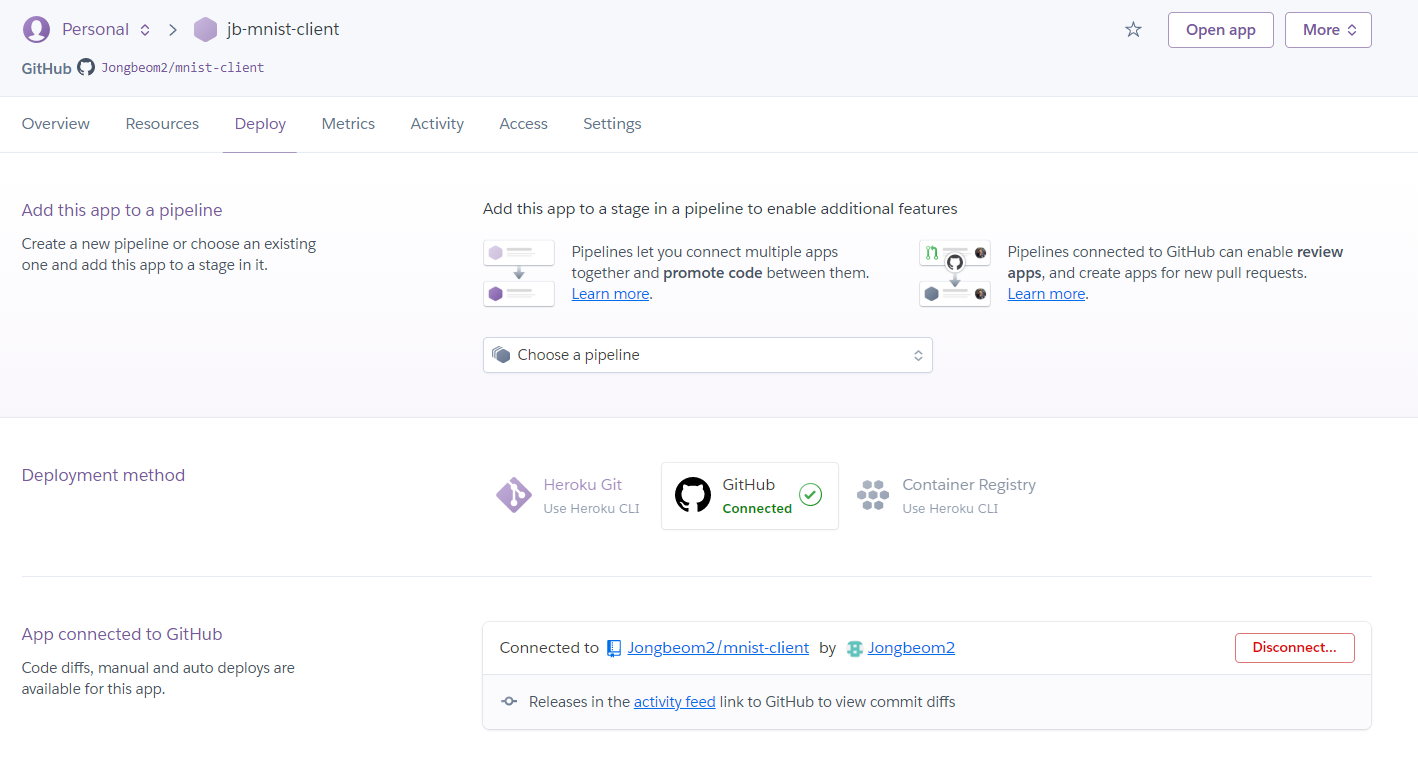
Task: Click the Open app button
Action: click(x=1220, y=30)
